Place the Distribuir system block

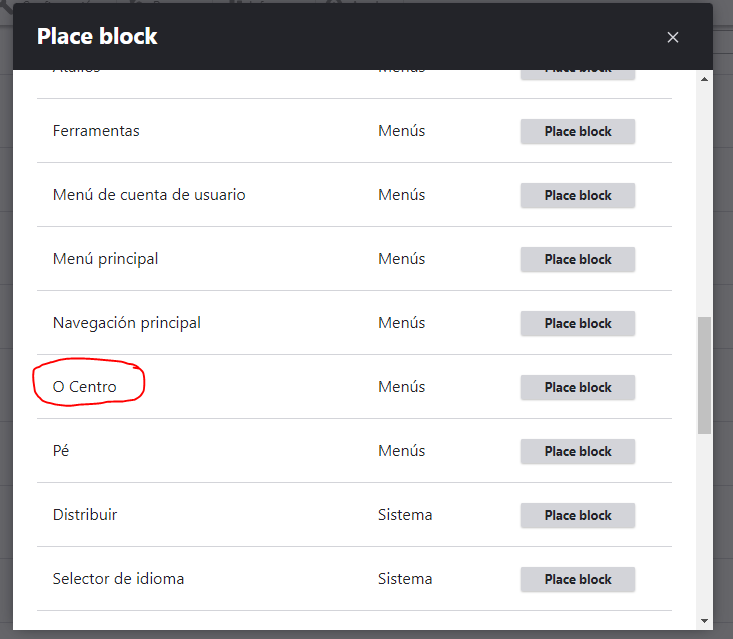pyautogui.click(x=577, y=515)
